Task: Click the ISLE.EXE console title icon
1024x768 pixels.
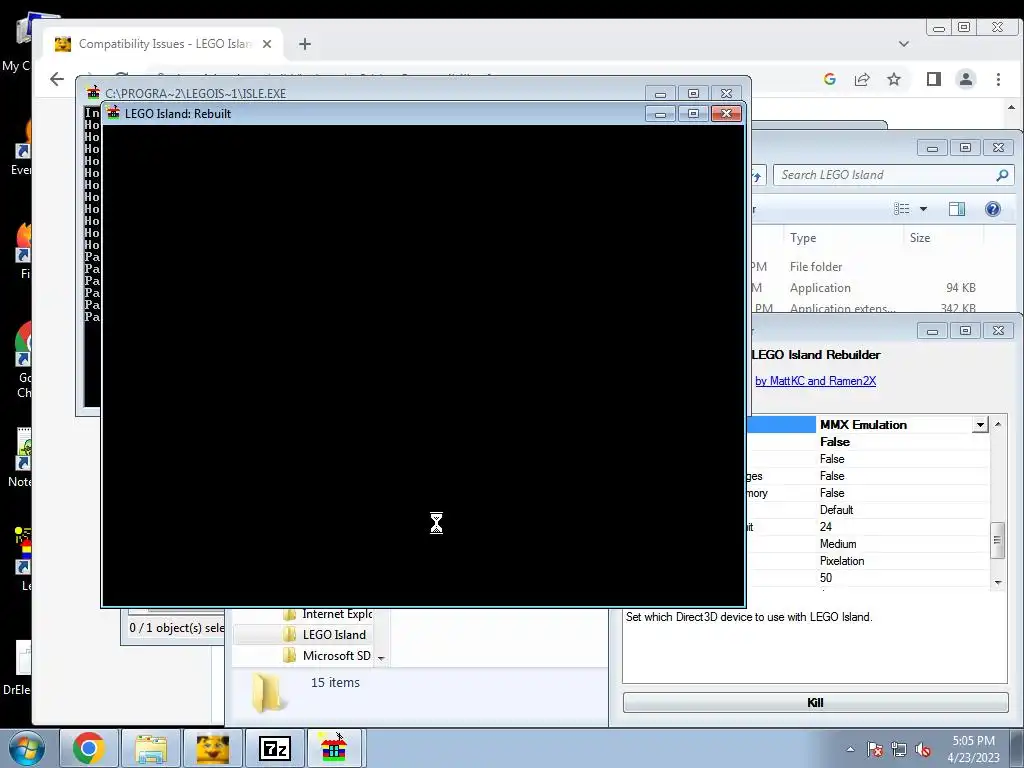Action: click(x=93, y=93)
